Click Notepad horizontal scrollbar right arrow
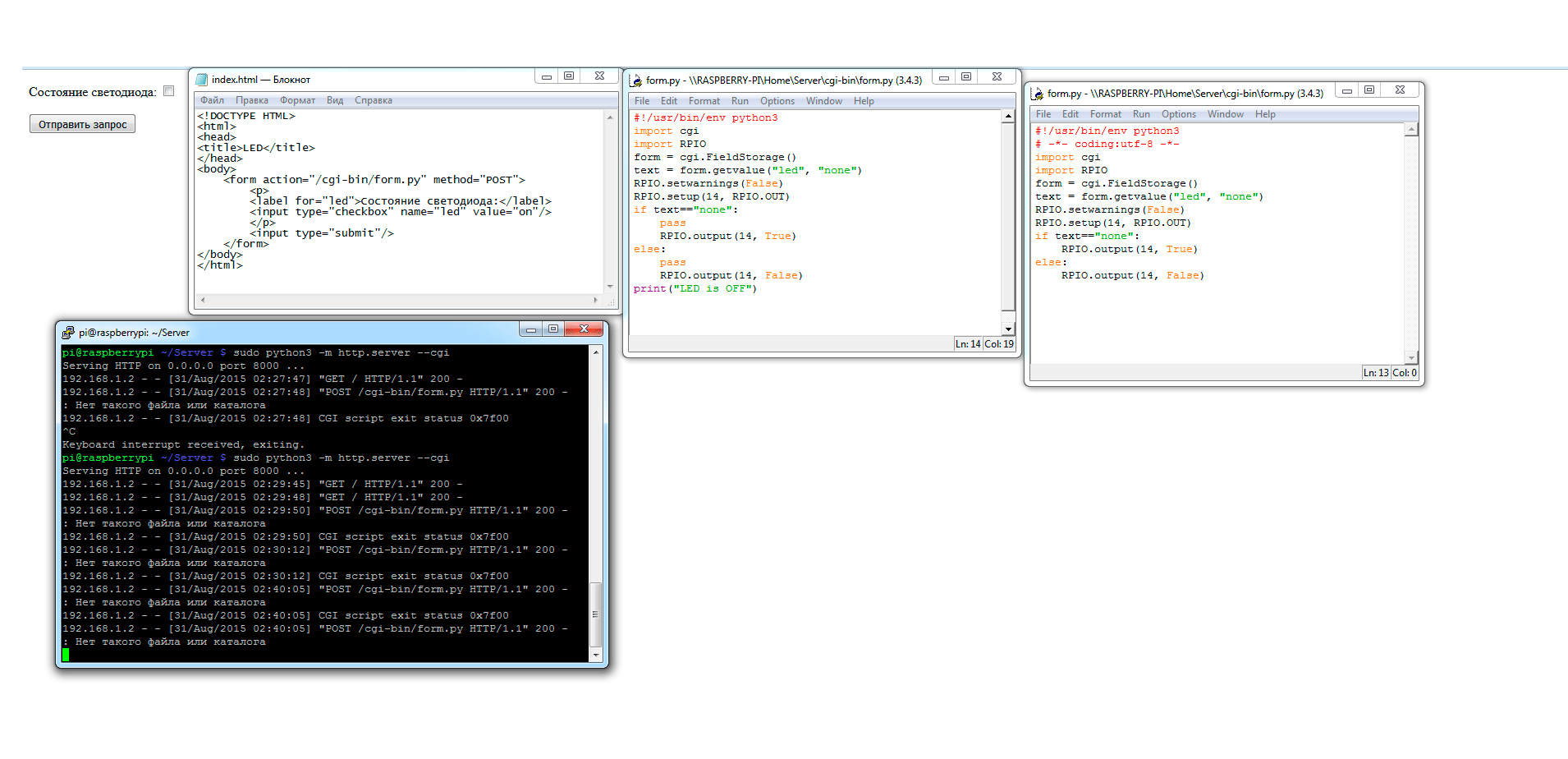This screenshot has height=759, width=1568. 597,300
